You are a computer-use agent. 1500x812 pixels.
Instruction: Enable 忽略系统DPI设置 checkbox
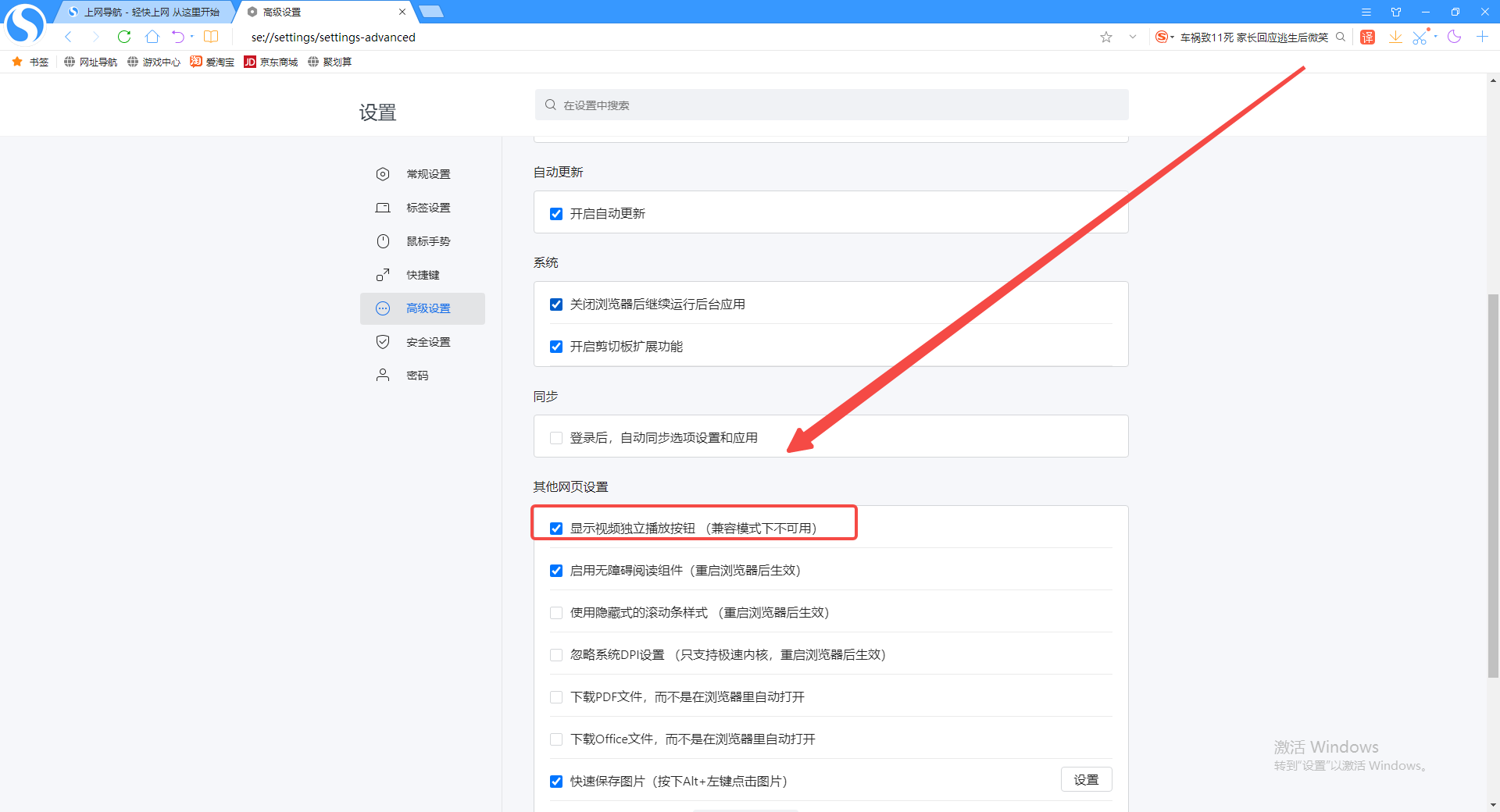click(556, 655)
